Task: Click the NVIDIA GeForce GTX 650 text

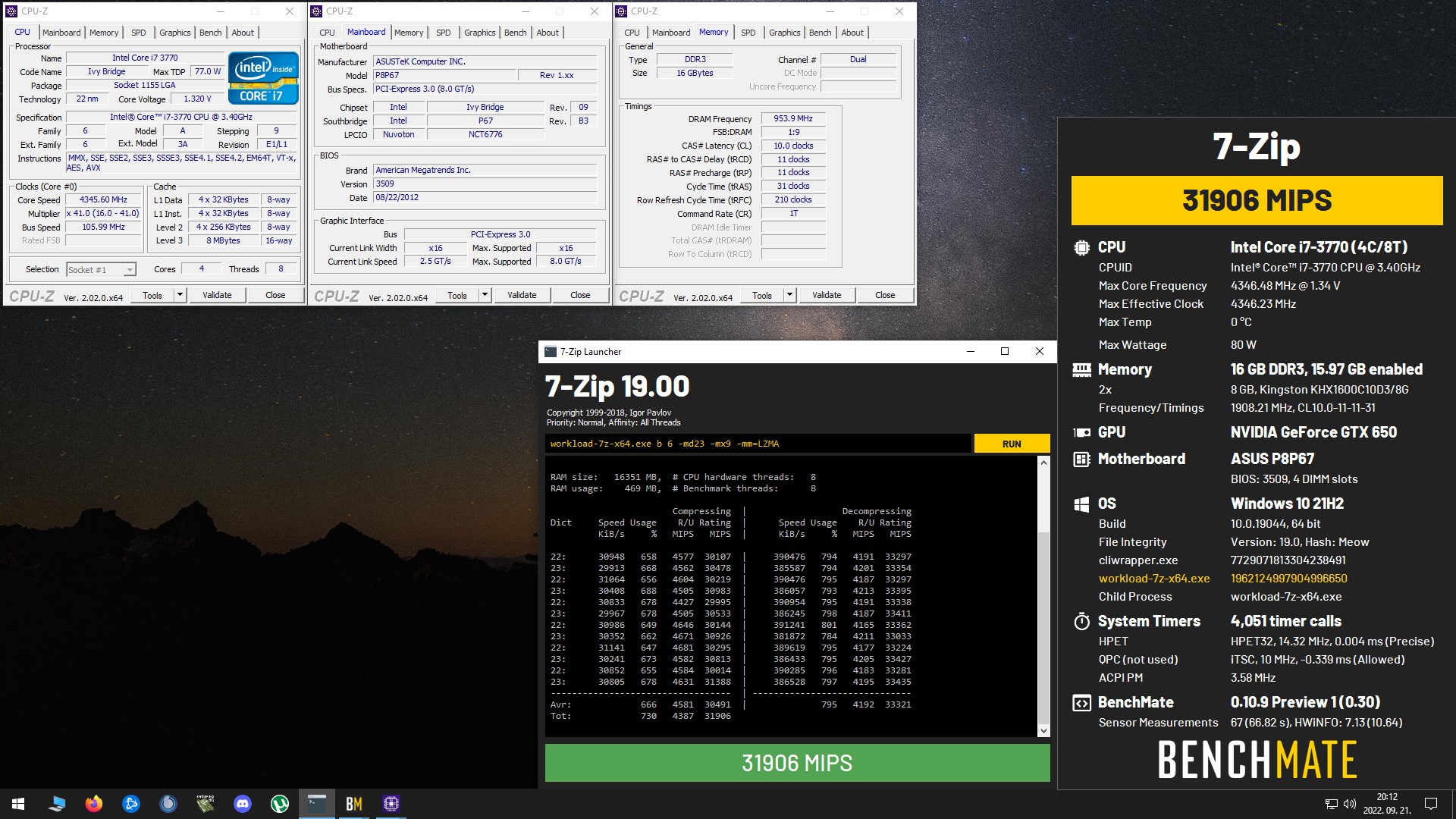Action: click(x=1313, y=432)
